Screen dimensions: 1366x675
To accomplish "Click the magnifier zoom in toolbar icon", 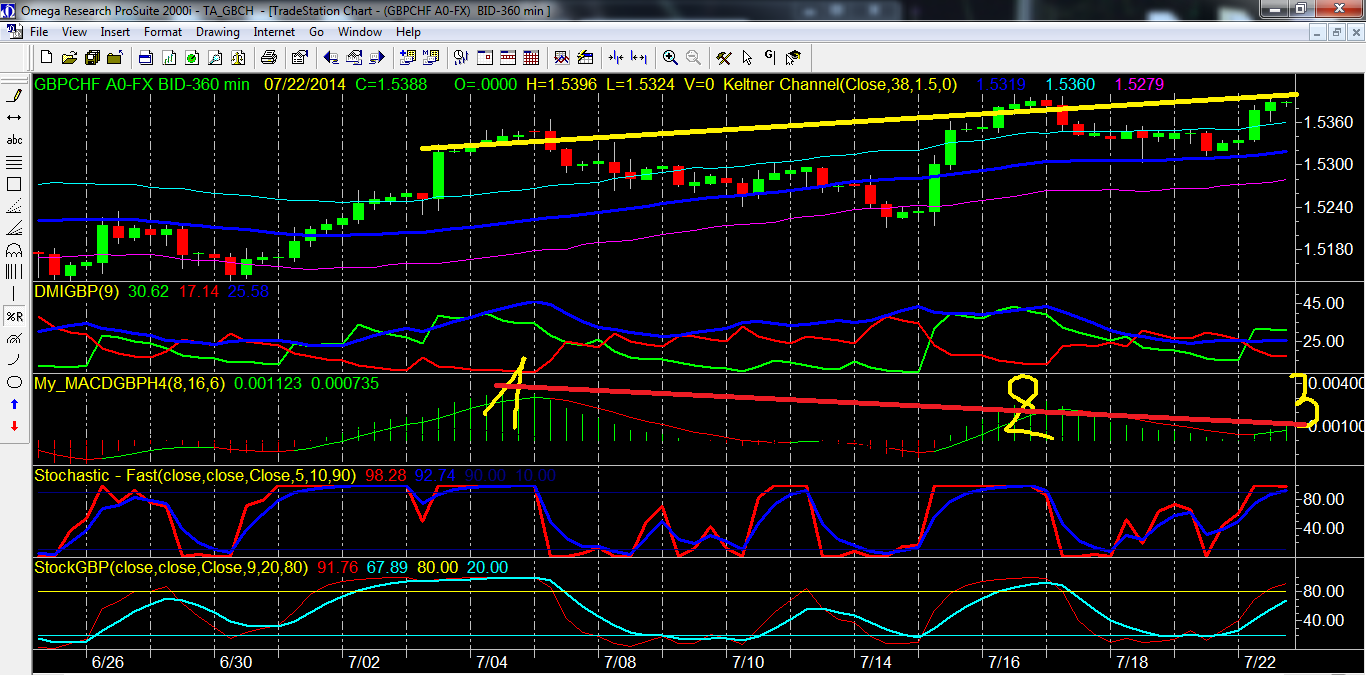I will coord(669,57).
